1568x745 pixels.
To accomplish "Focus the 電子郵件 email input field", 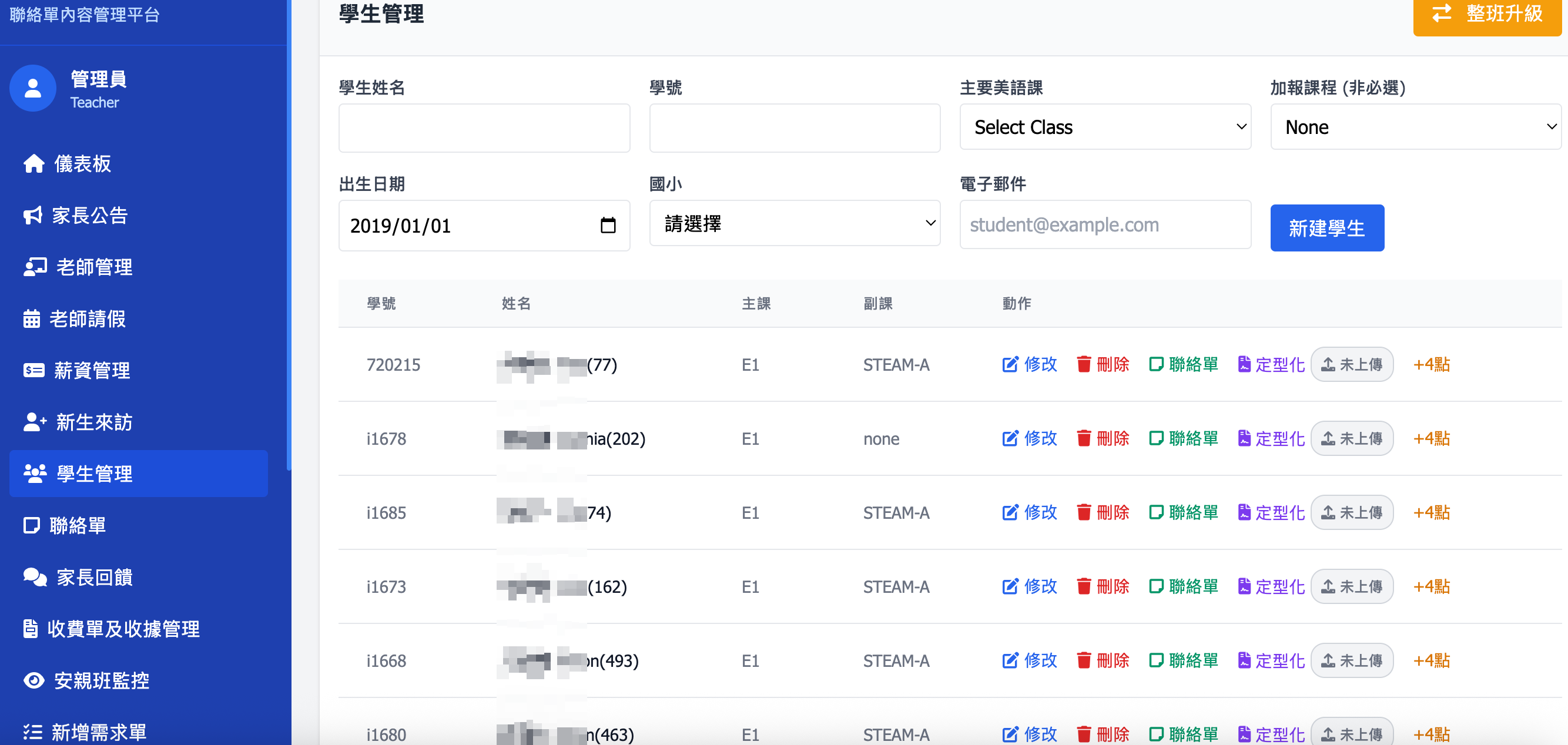I will (x=1105, y=224).
